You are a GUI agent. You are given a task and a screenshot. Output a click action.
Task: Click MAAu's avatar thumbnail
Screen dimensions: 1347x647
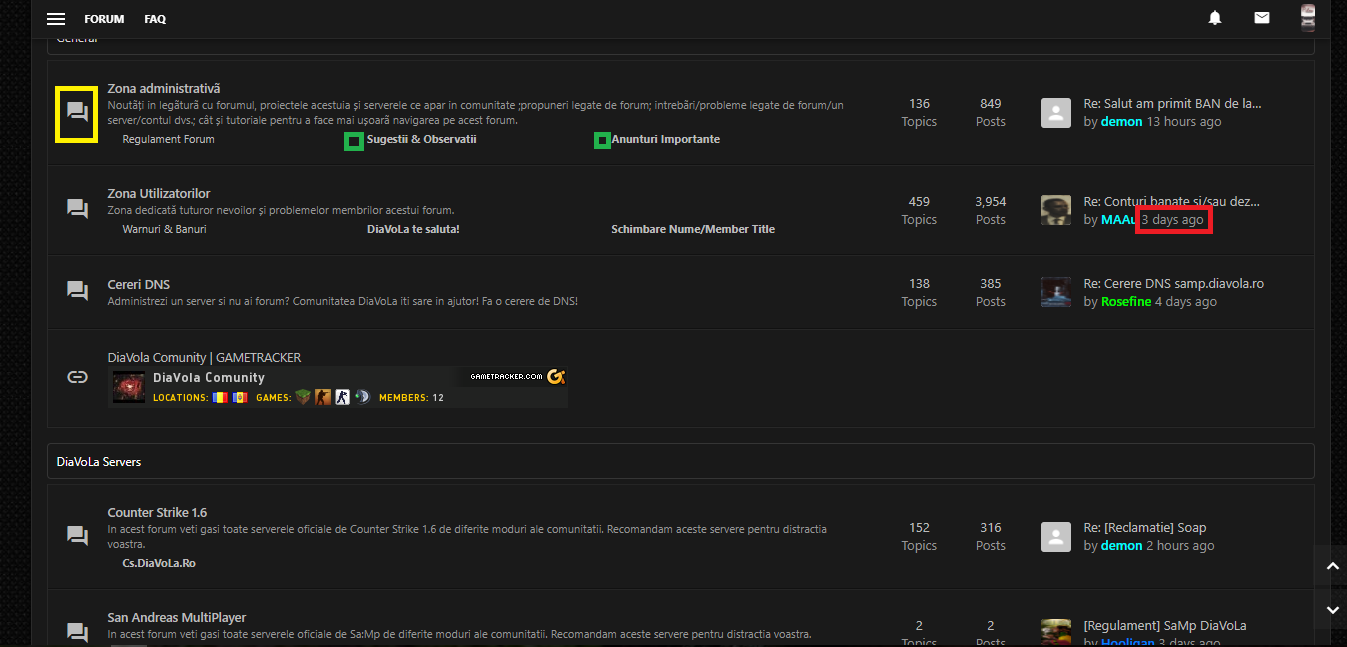(1055, 209)
